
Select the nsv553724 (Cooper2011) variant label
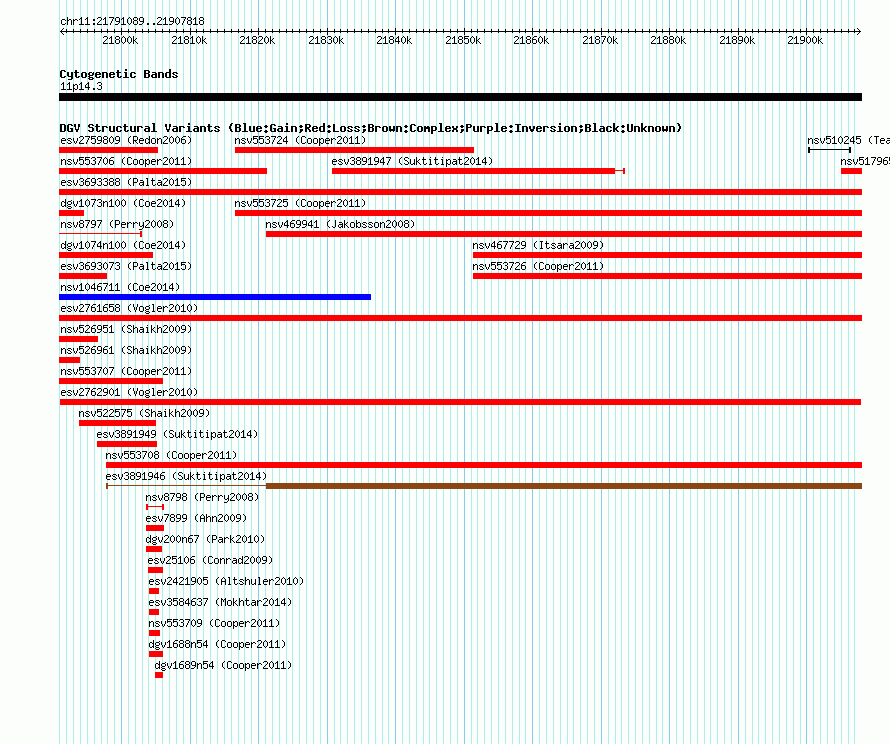[x=300, y=140]
